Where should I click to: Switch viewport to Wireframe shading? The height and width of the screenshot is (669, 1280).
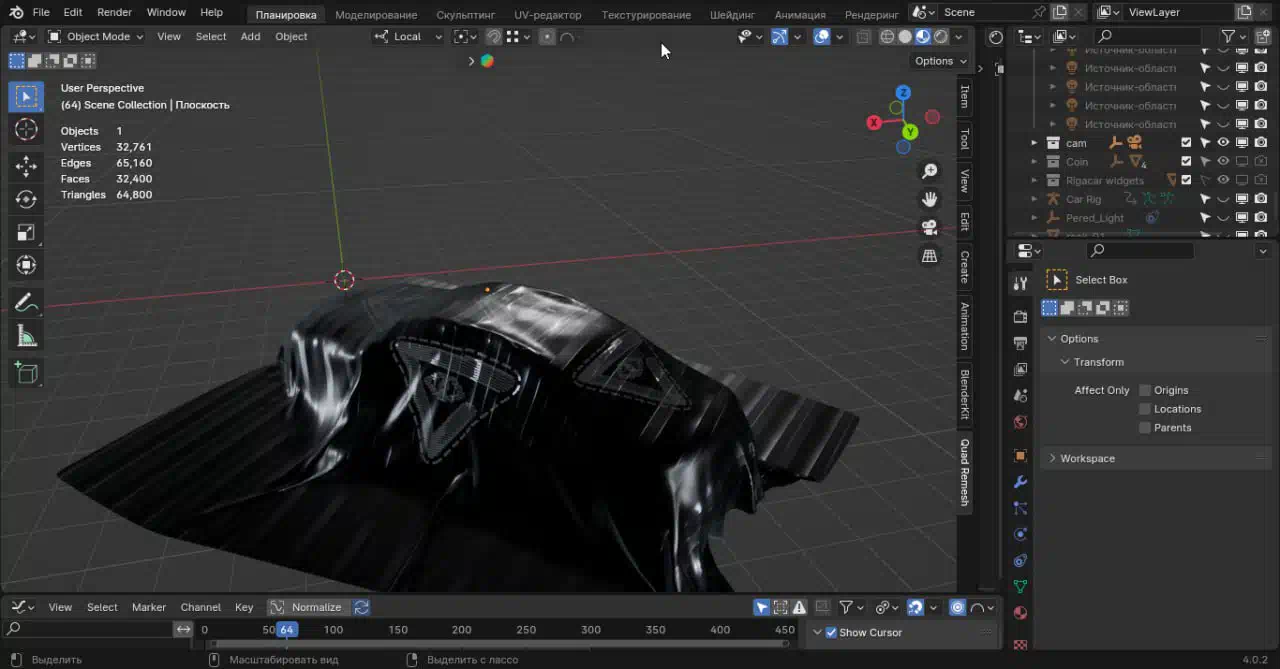[887, 37]
